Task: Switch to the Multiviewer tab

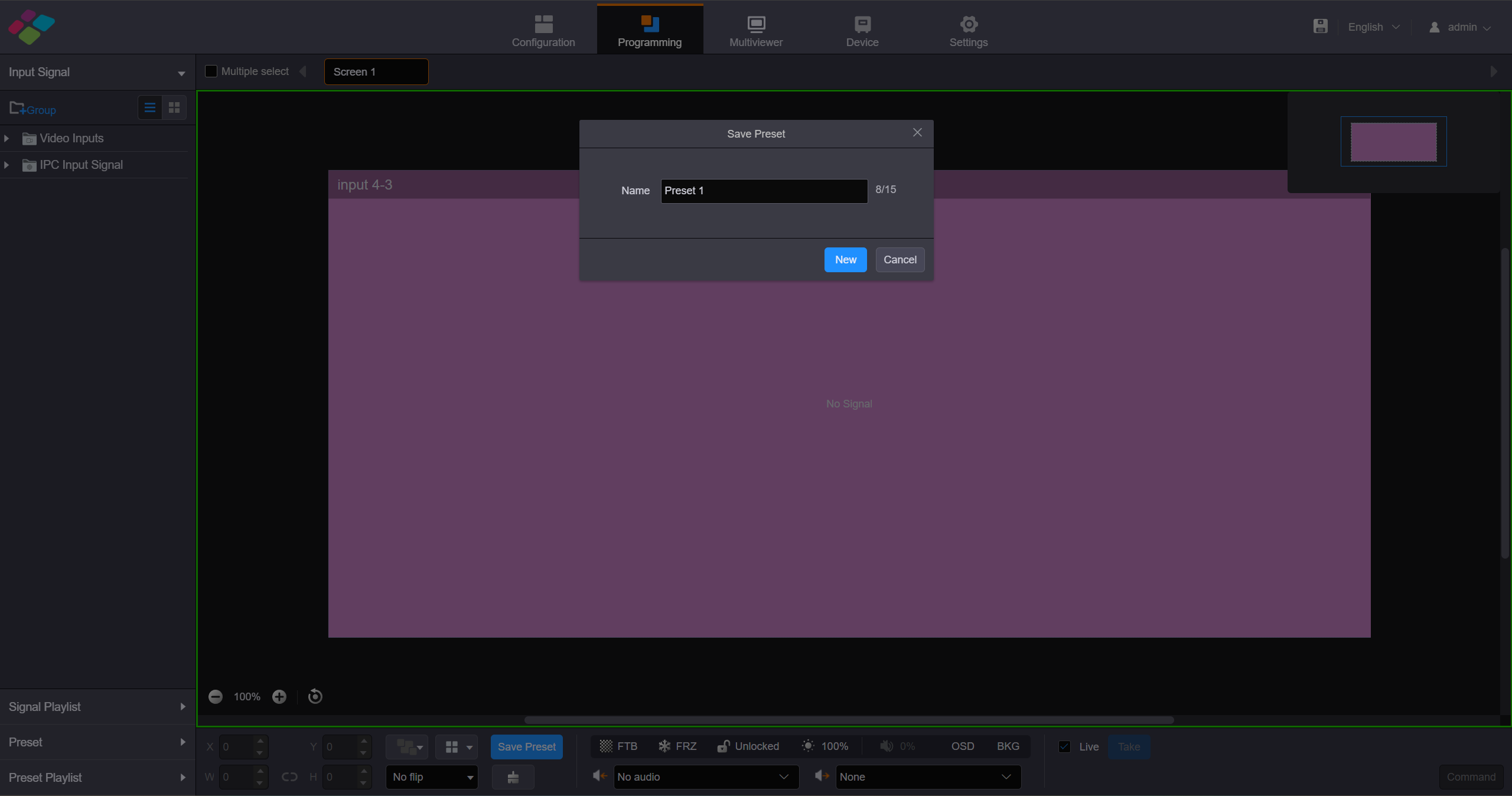Action: pyautogui.click(x=755, y=30)
